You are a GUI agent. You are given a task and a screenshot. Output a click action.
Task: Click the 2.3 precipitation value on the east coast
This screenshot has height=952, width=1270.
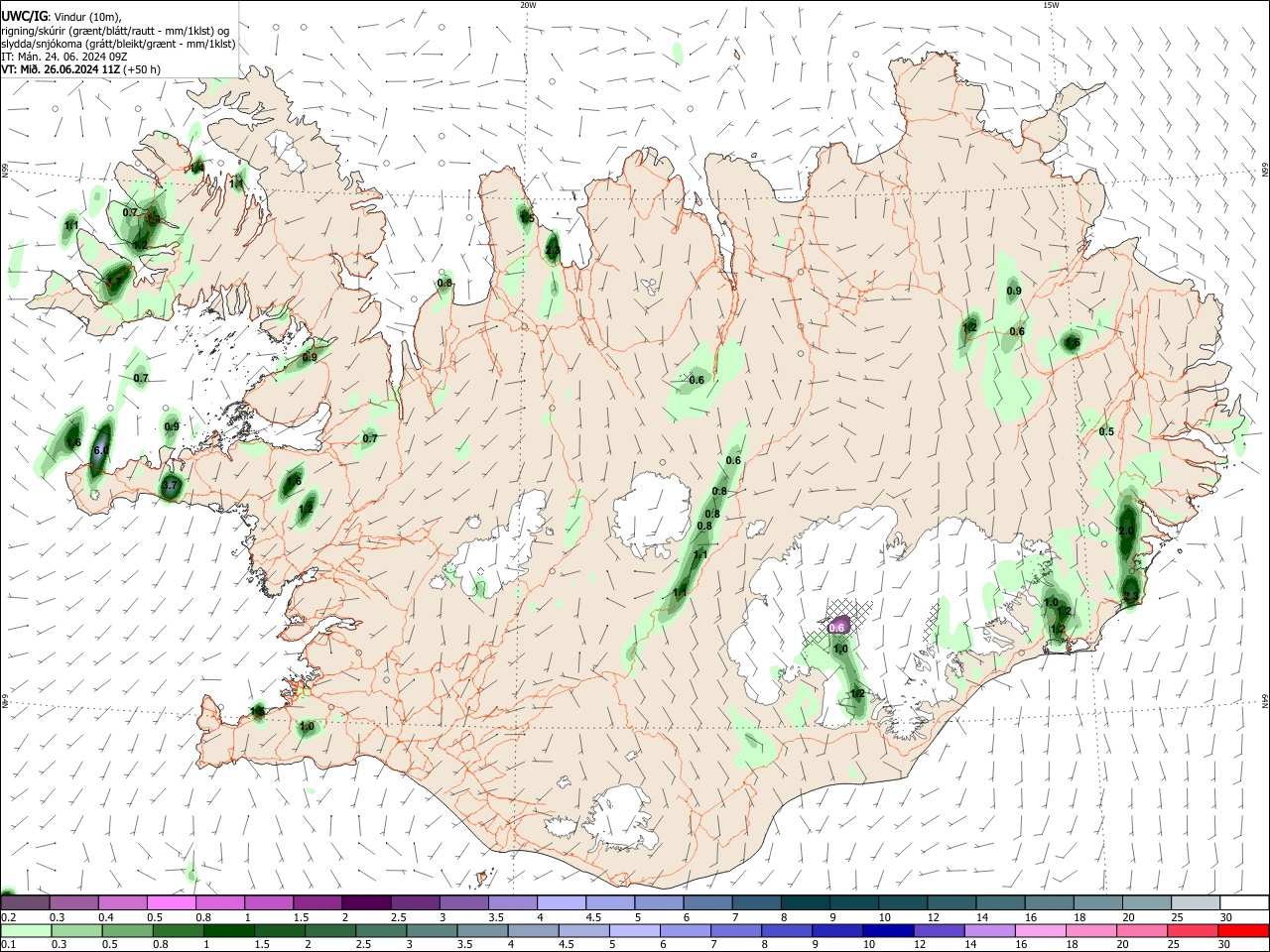click(1130, 596)
